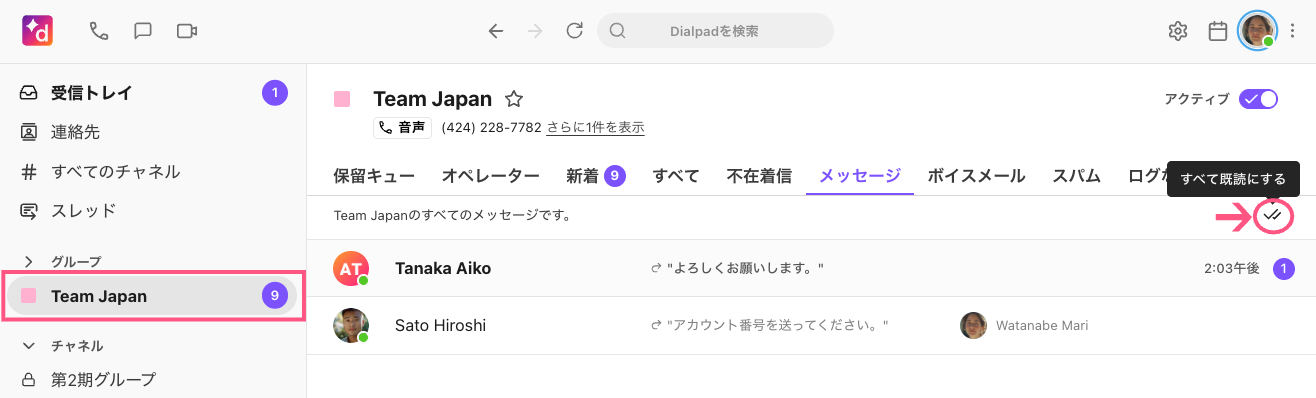Open the phone call icon
Image resolution: width=1316 pixels, height=398 pixels.
(99, 31)
